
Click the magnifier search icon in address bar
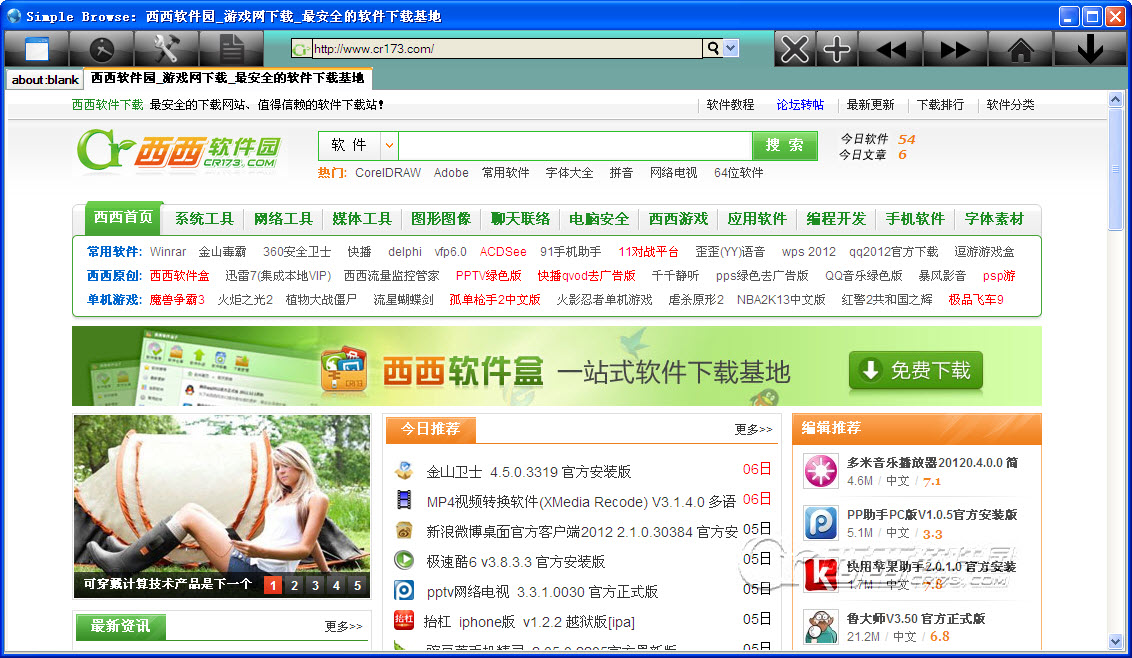pos(713,48)
